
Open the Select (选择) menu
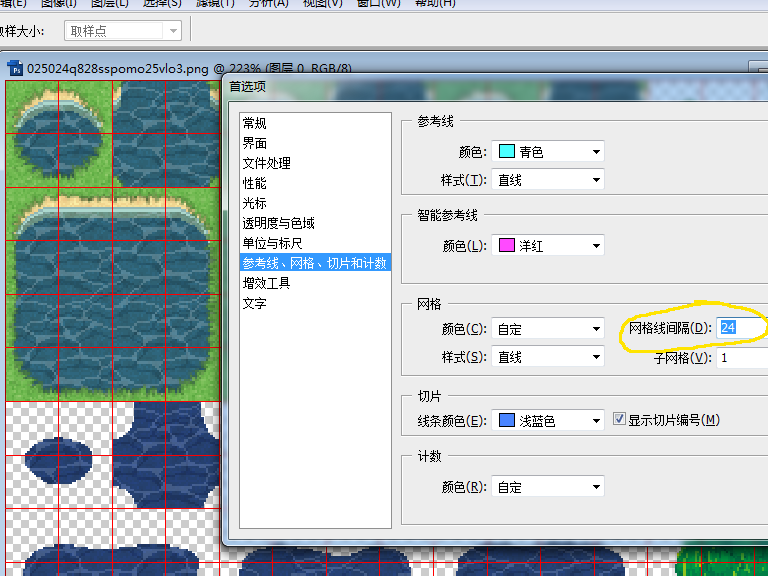pyautogui.click(x=162, y=3)
